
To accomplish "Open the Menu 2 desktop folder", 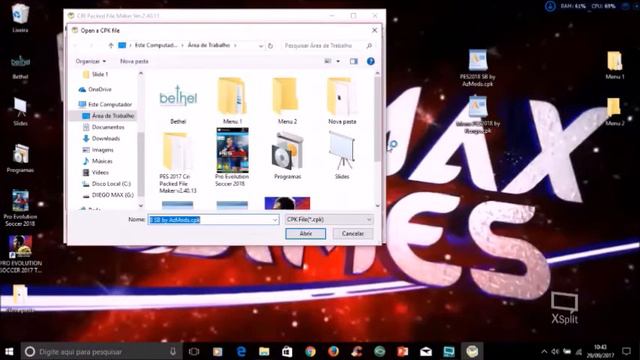I will pos(615,112).
